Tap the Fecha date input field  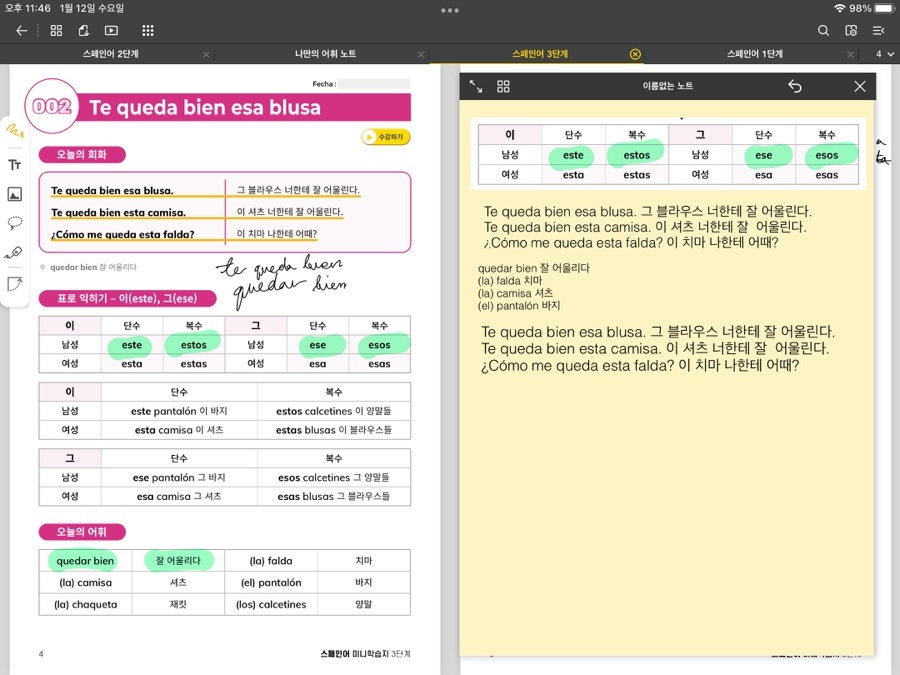(374, 84)
